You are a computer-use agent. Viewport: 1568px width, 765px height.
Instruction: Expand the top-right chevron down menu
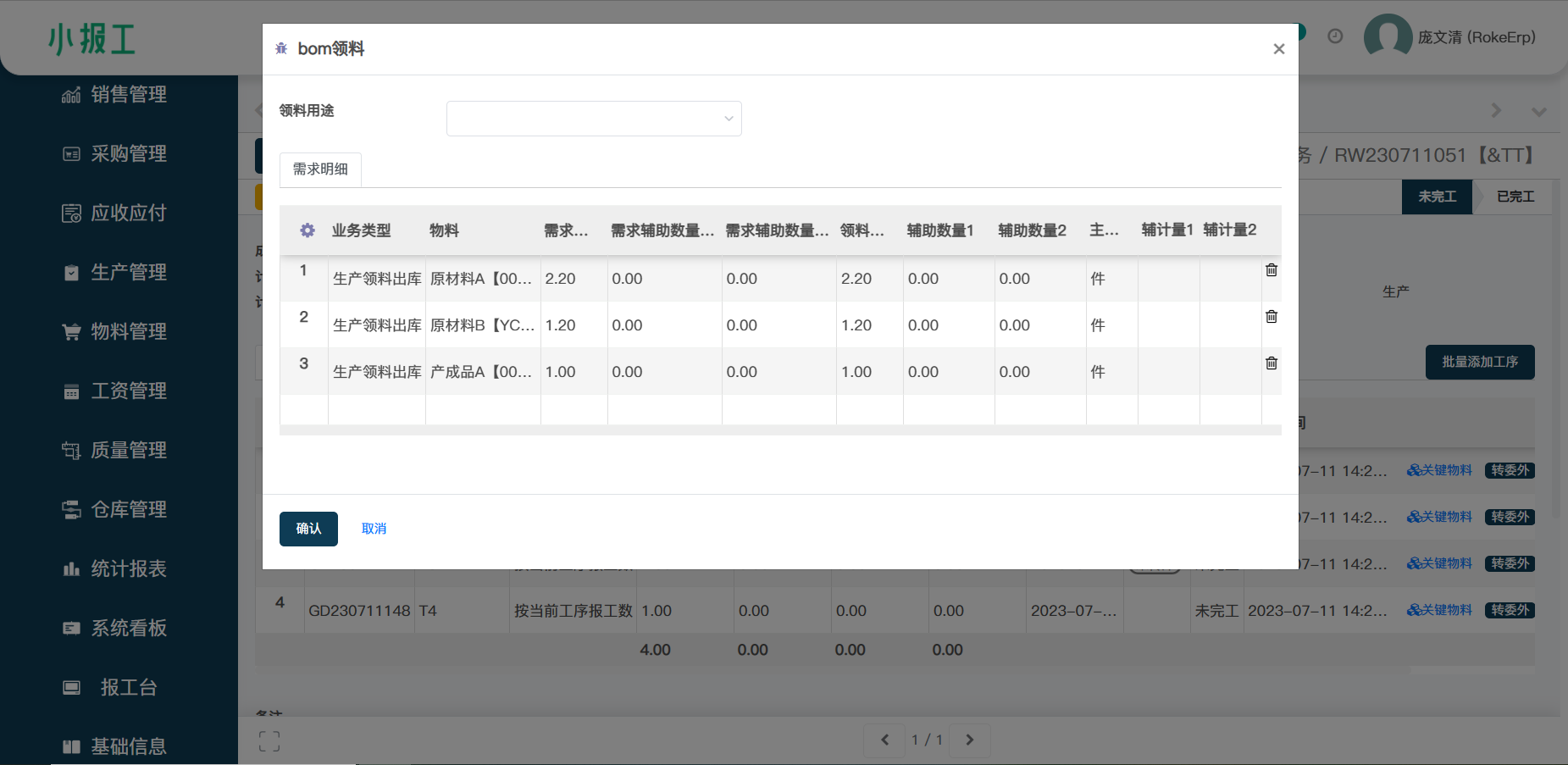coord(1538,112)
